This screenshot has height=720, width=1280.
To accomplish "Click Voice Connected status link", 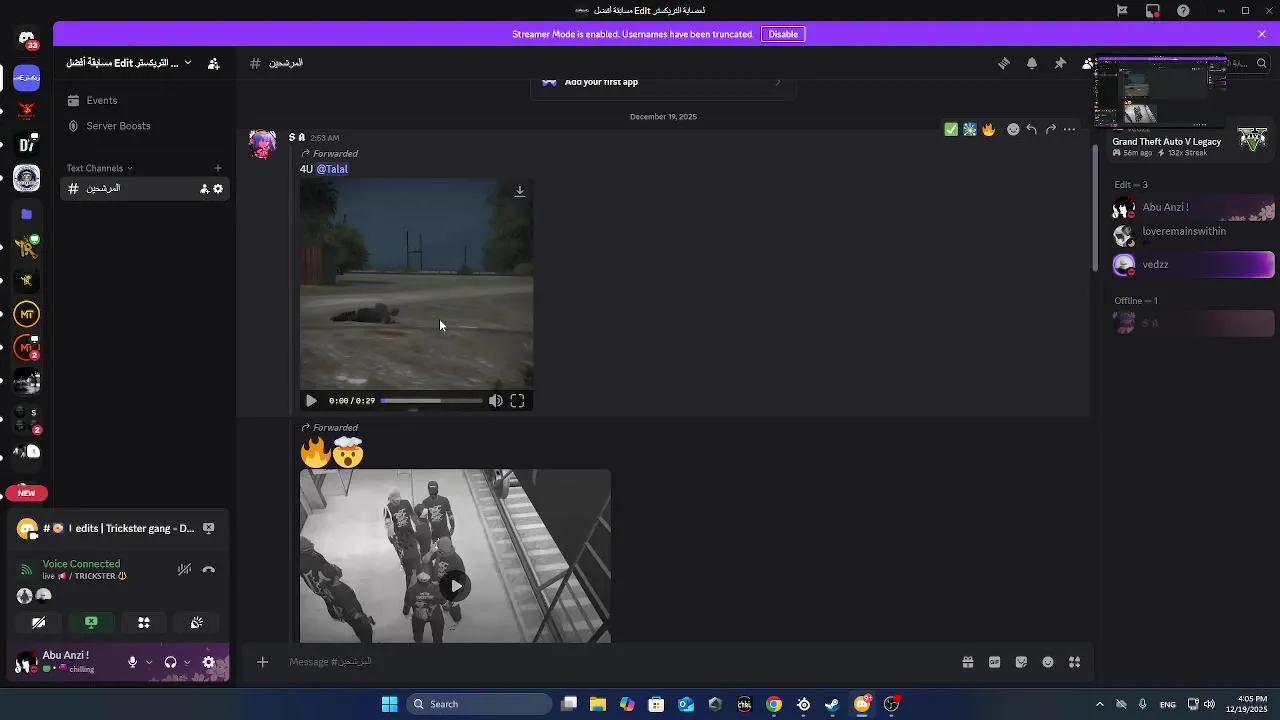I will (81, 564).
